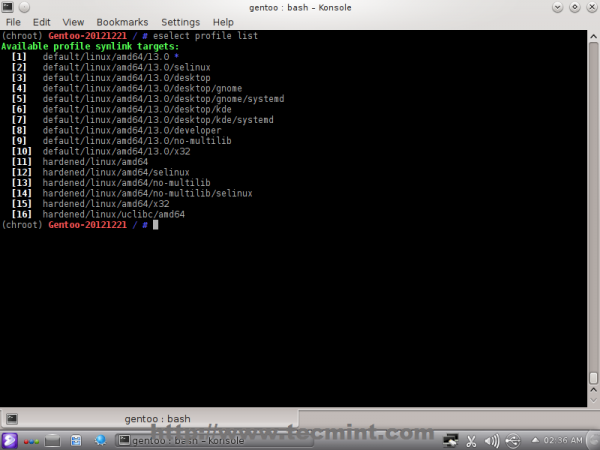The image size is (600, 450).
Task: Click the terminal icon in tab bar
Action: tap(12, 419)
